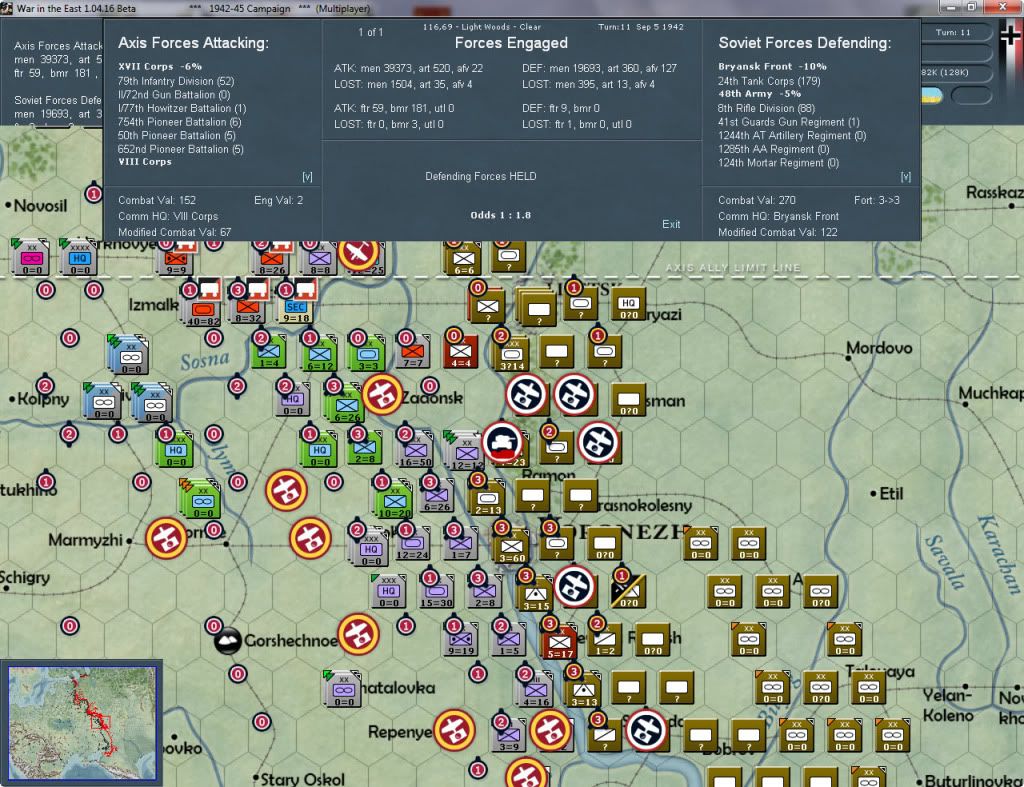Click the Defending Forces HELD result text
The height and width of the screenshot is (787, 1024).
[481, 176]
